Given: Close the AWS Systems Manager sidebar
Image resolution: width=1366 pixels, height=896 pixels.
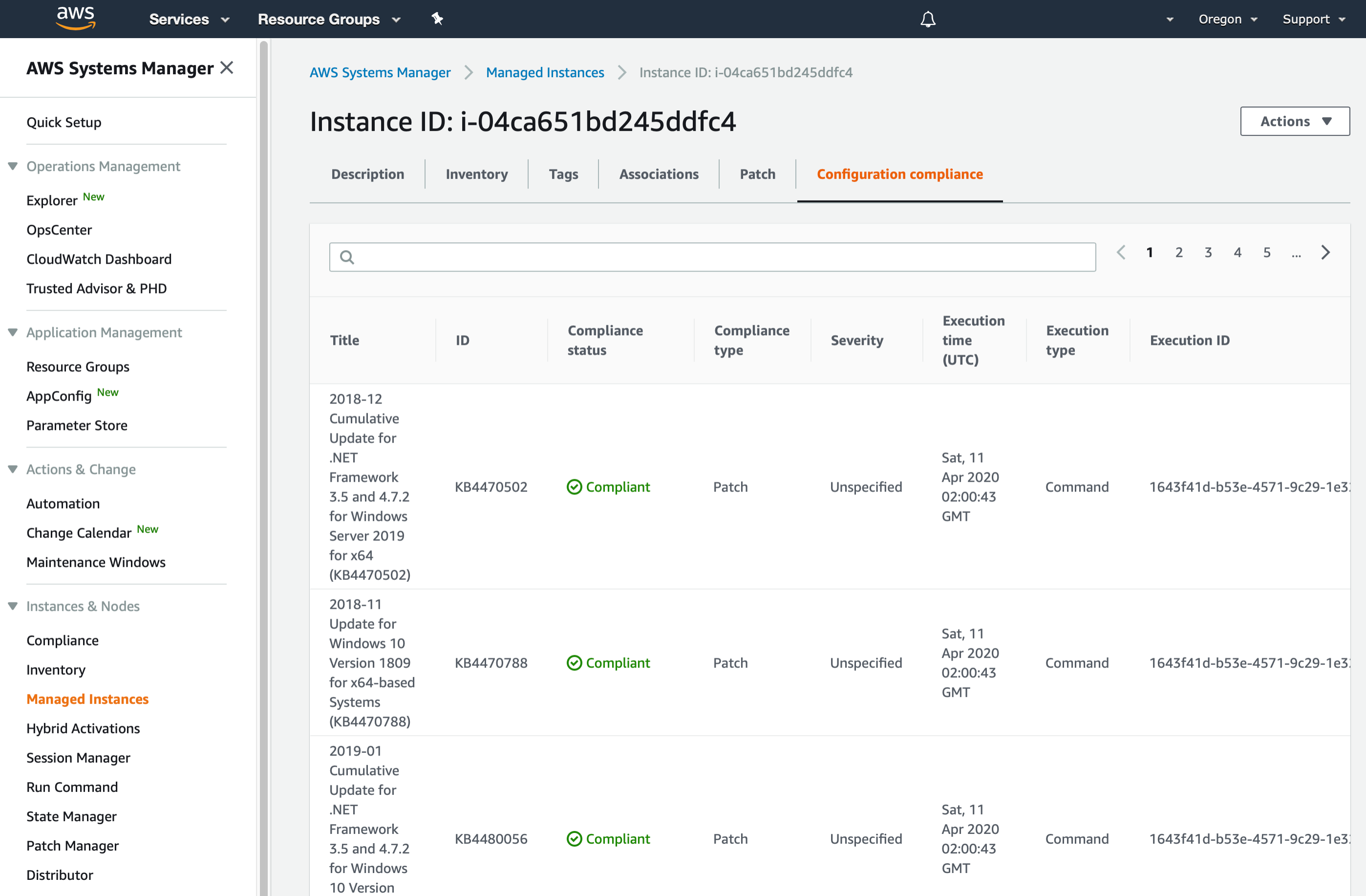Looking at the screenshot, I should pyautogui.click(x=227, y=67).
